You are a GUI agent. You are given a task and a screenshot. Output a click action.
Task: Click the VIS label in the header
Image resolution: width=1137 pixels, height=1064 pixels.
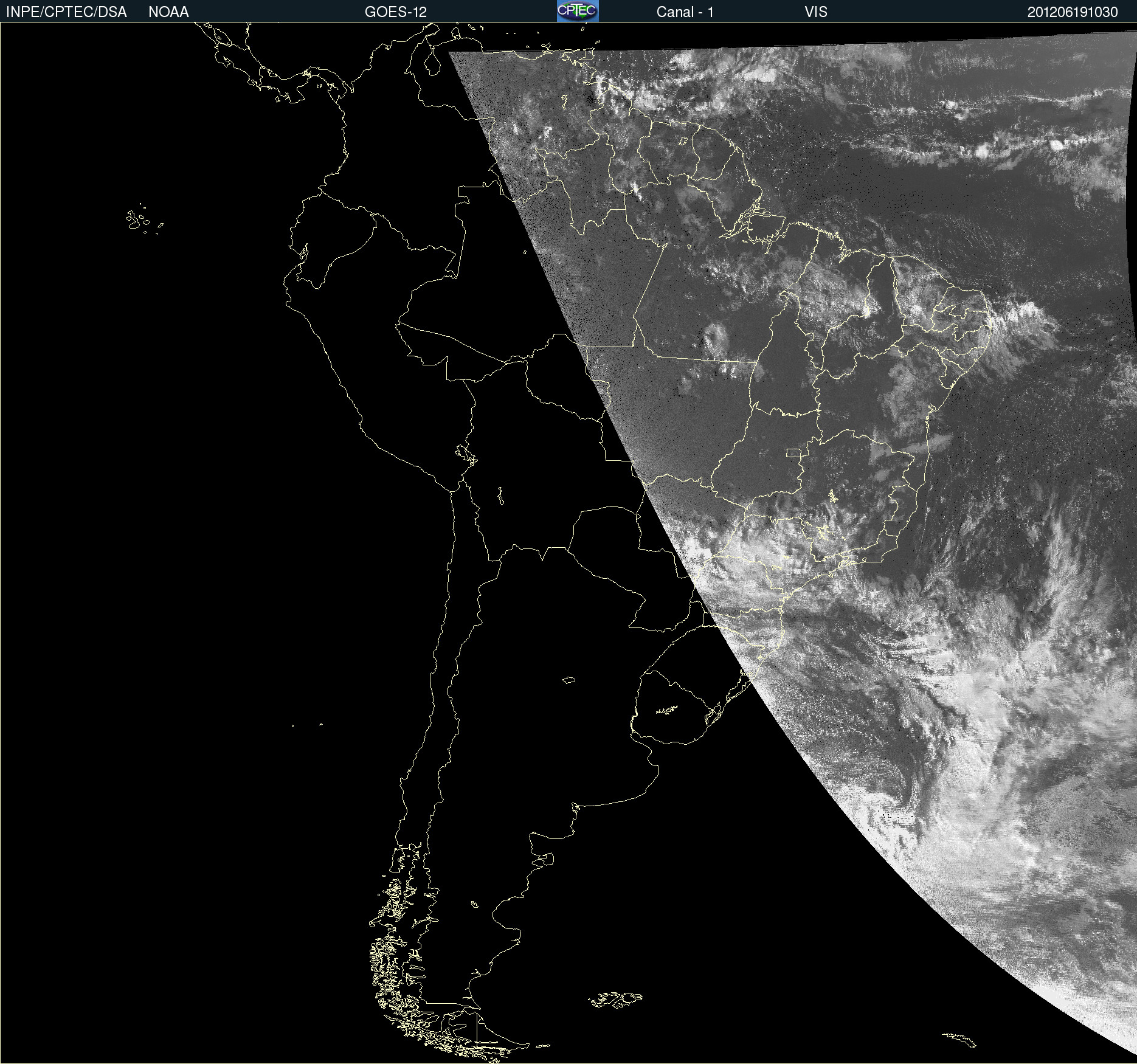[x=816, y=12]
